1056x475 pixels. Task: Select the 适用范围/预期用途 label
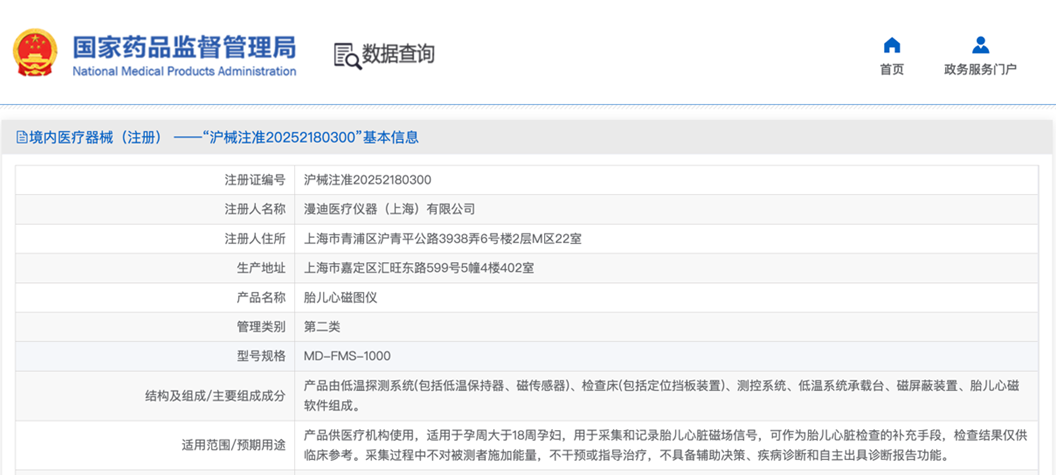click(x=234, y=445)
